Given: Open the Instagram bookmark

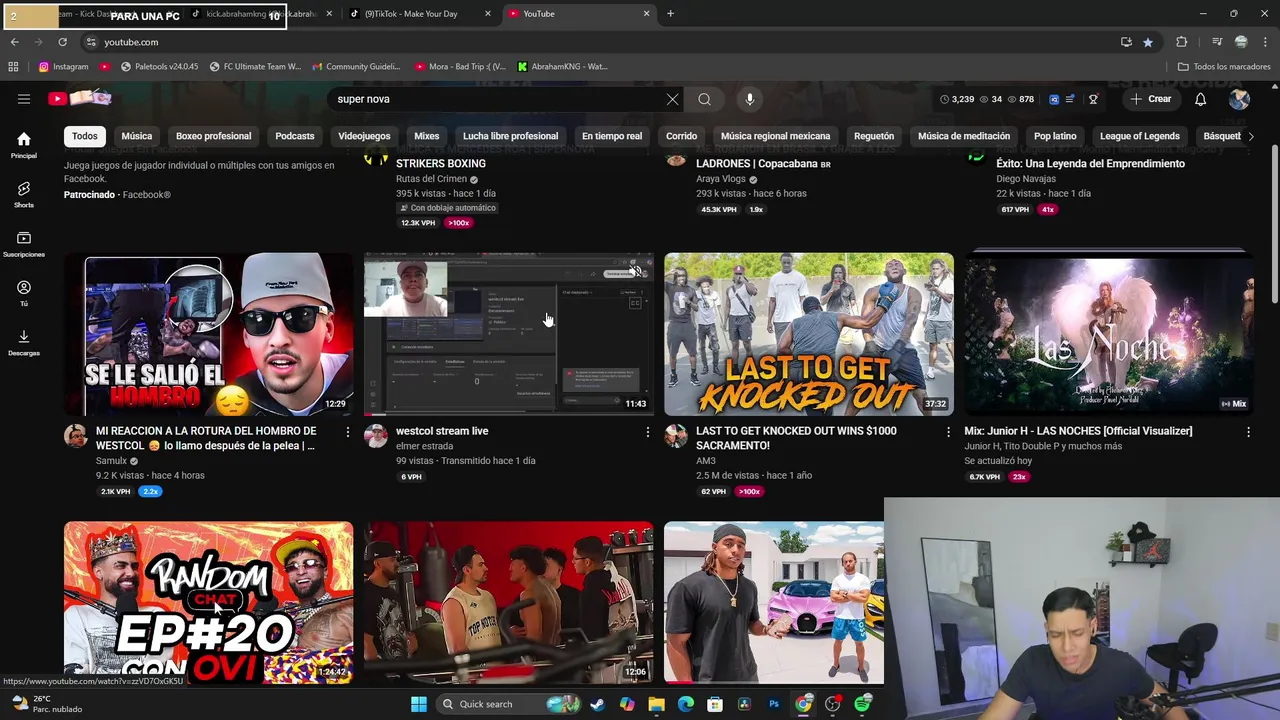Looking at the screenshot, I should pos(63,67).
